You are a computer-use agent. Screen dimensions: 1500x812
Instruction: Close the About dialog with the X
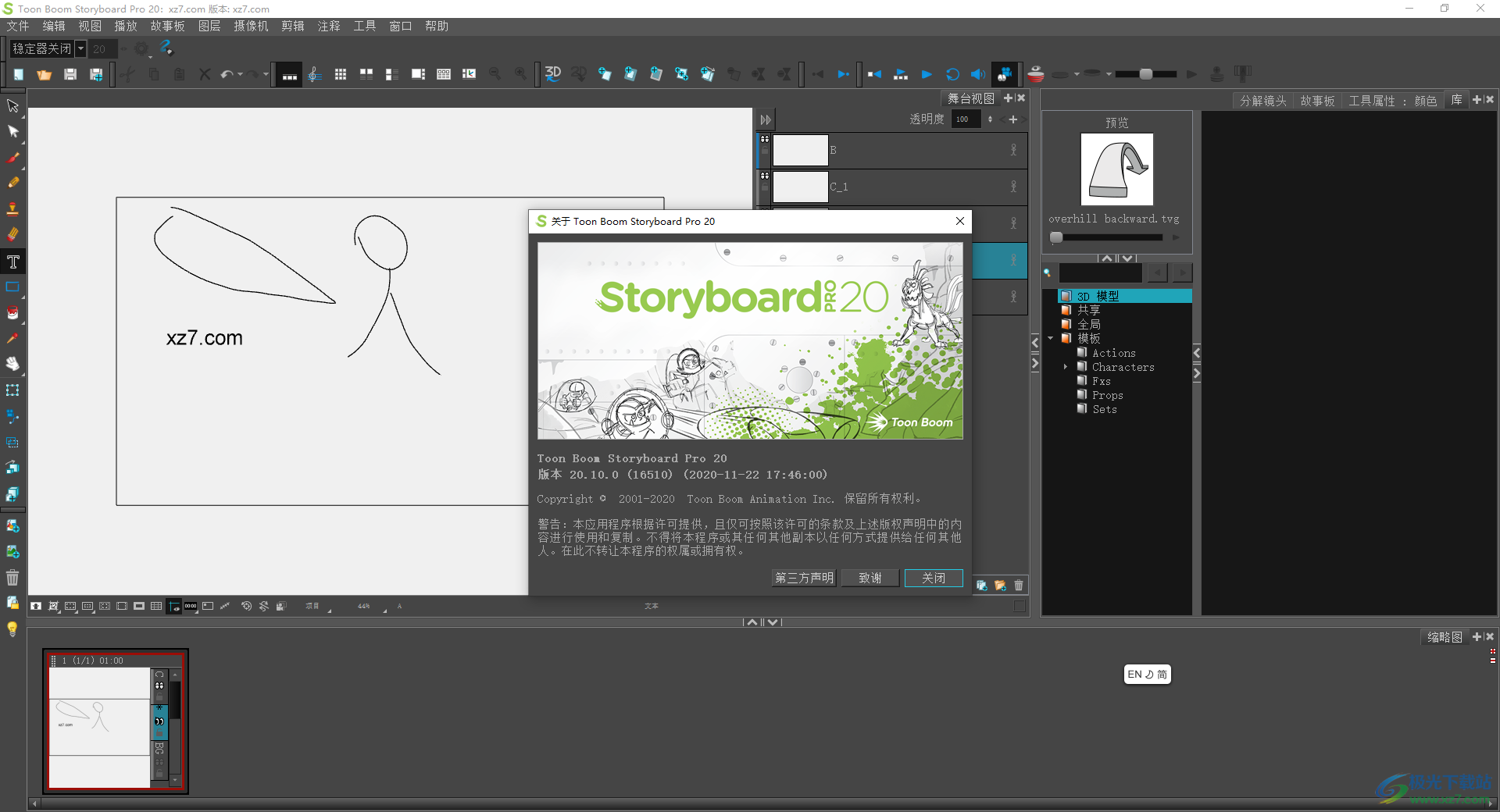[x=960, y=221]
